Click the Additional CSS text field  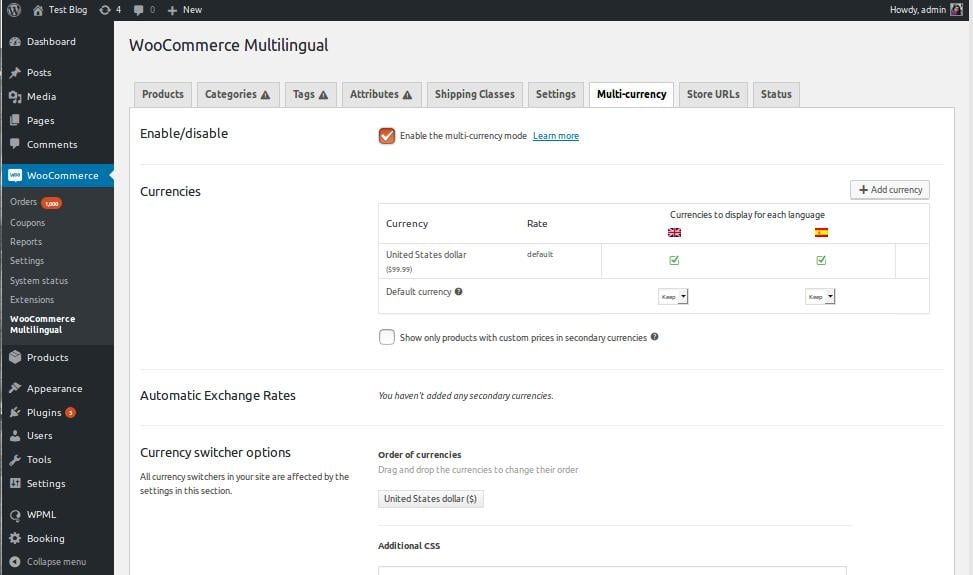[x=612, y=570]
